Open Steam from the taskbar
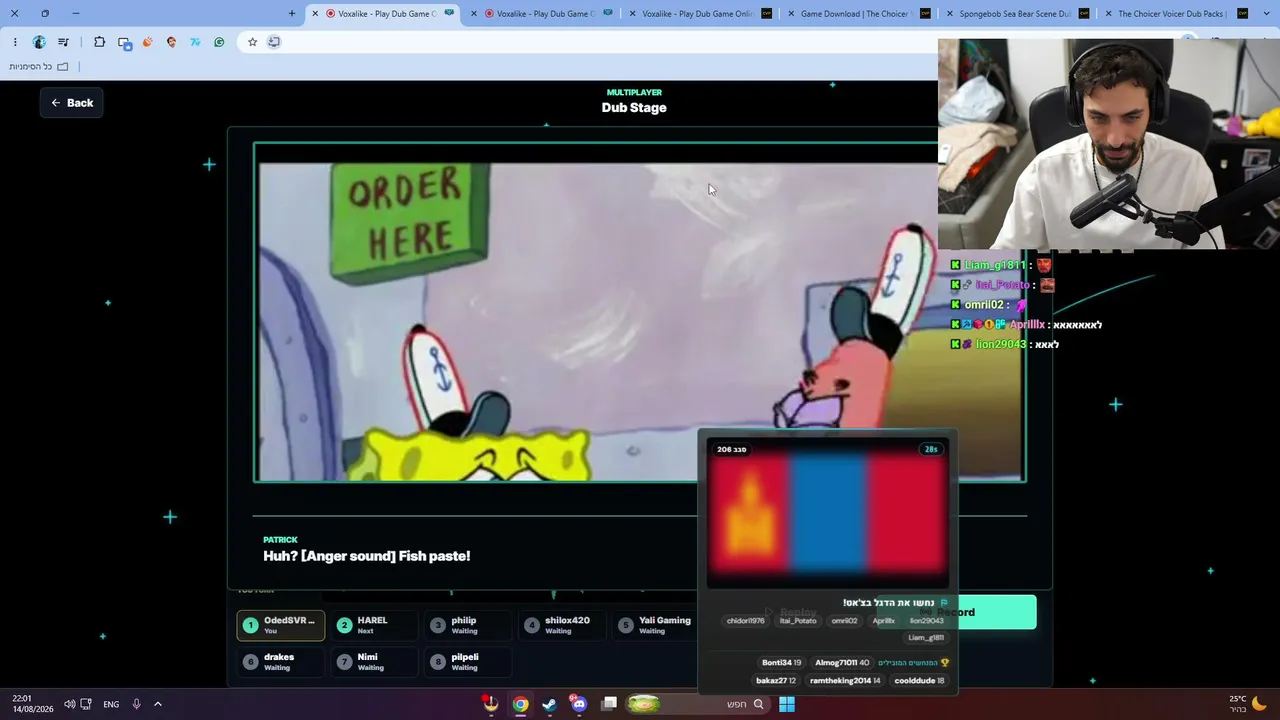 (549, 704)
